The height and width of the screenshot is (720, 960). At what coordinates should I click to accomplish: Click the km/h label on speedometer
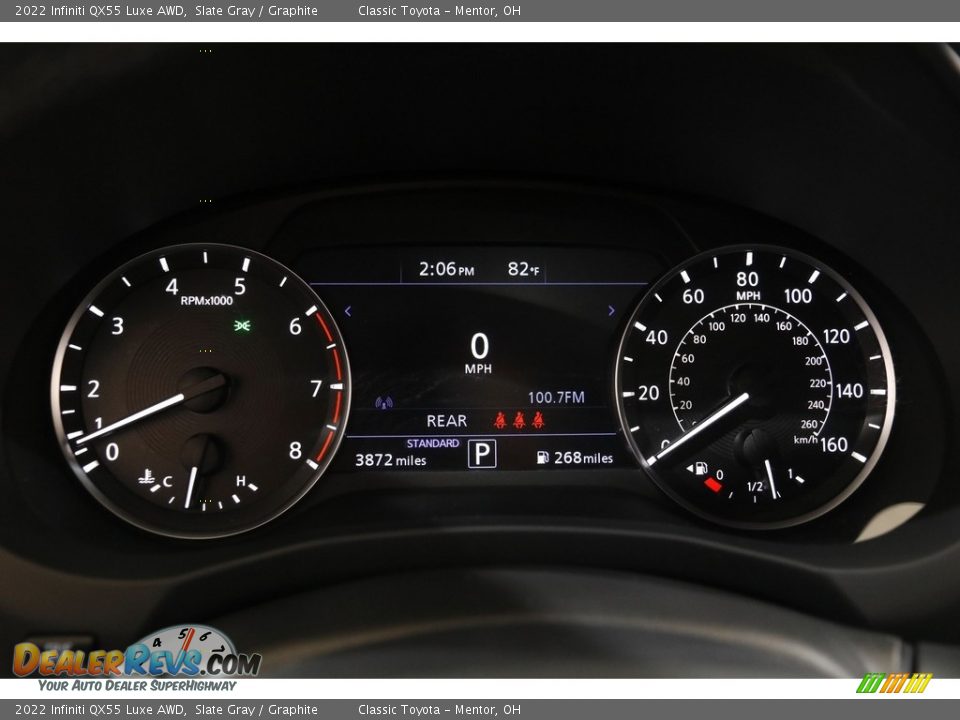[x=806, y=440]
